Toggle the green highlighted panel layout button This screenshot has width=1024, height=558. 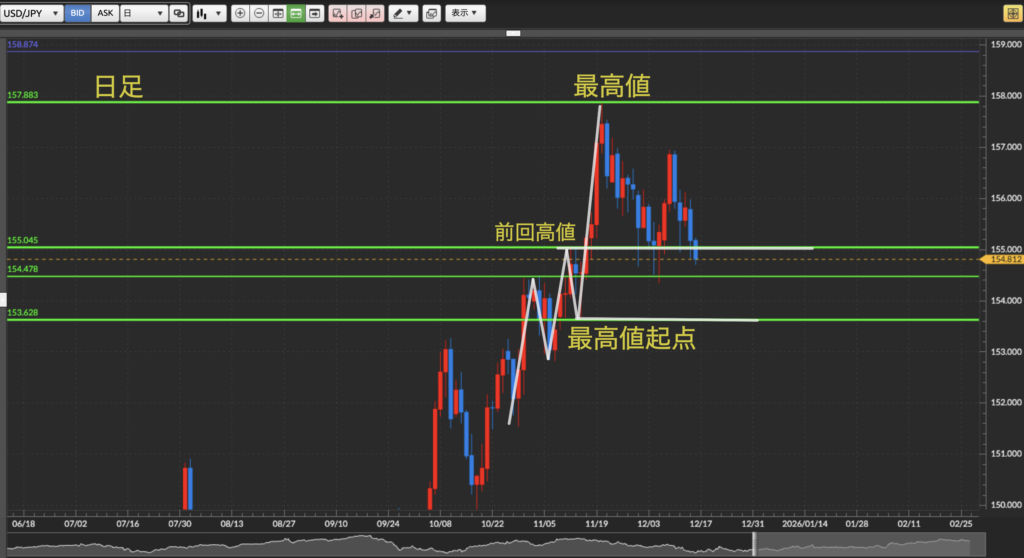[296, 14]
